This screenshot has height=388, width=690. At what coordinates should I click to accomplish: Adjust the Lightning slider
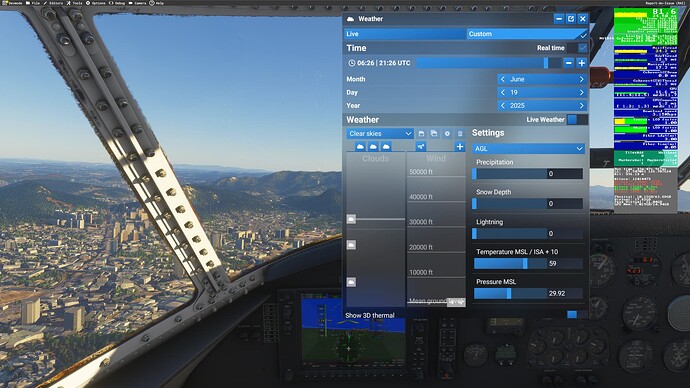pos(510,234)
